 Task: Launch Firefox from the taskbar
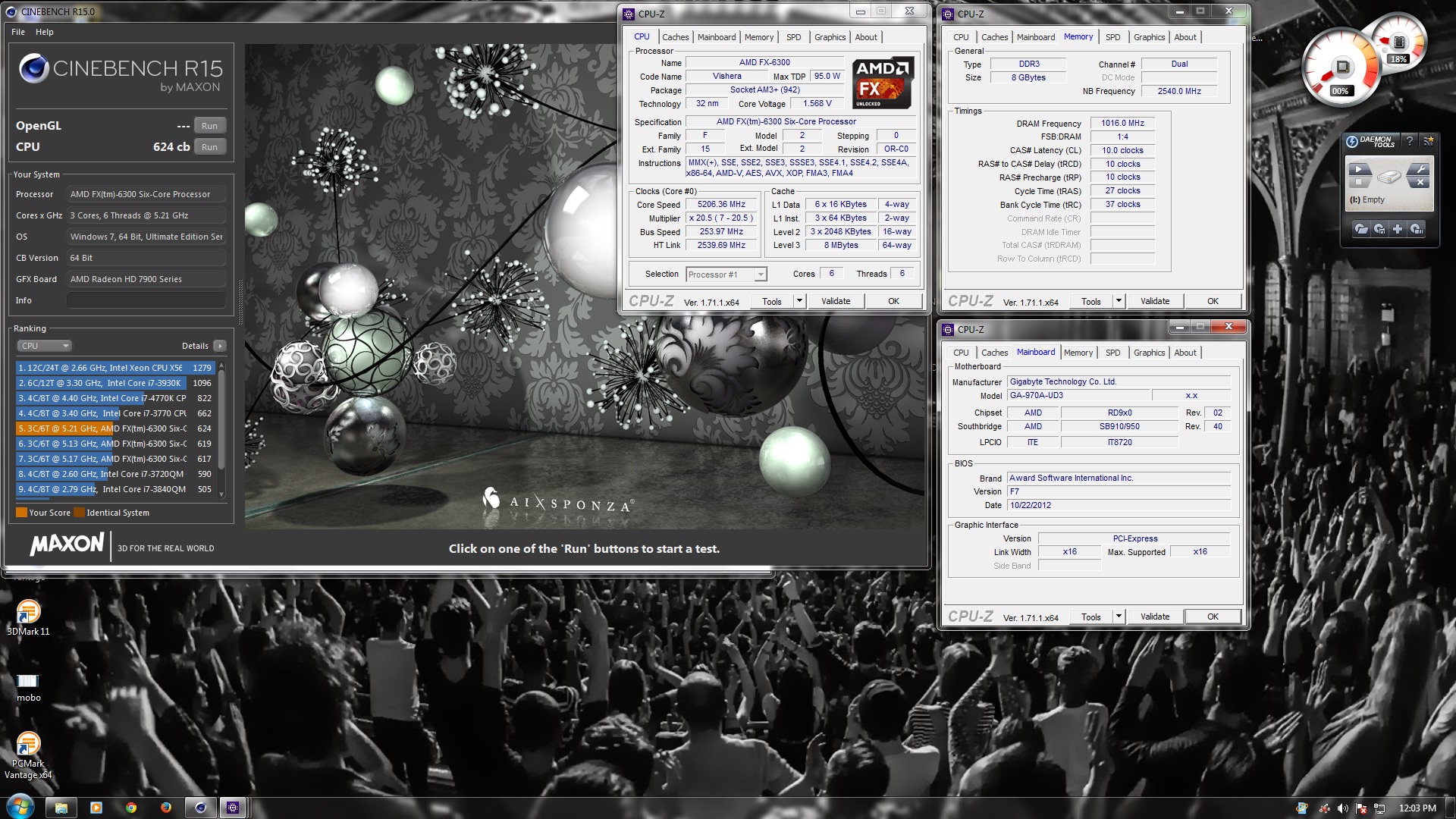click(166, 808)
